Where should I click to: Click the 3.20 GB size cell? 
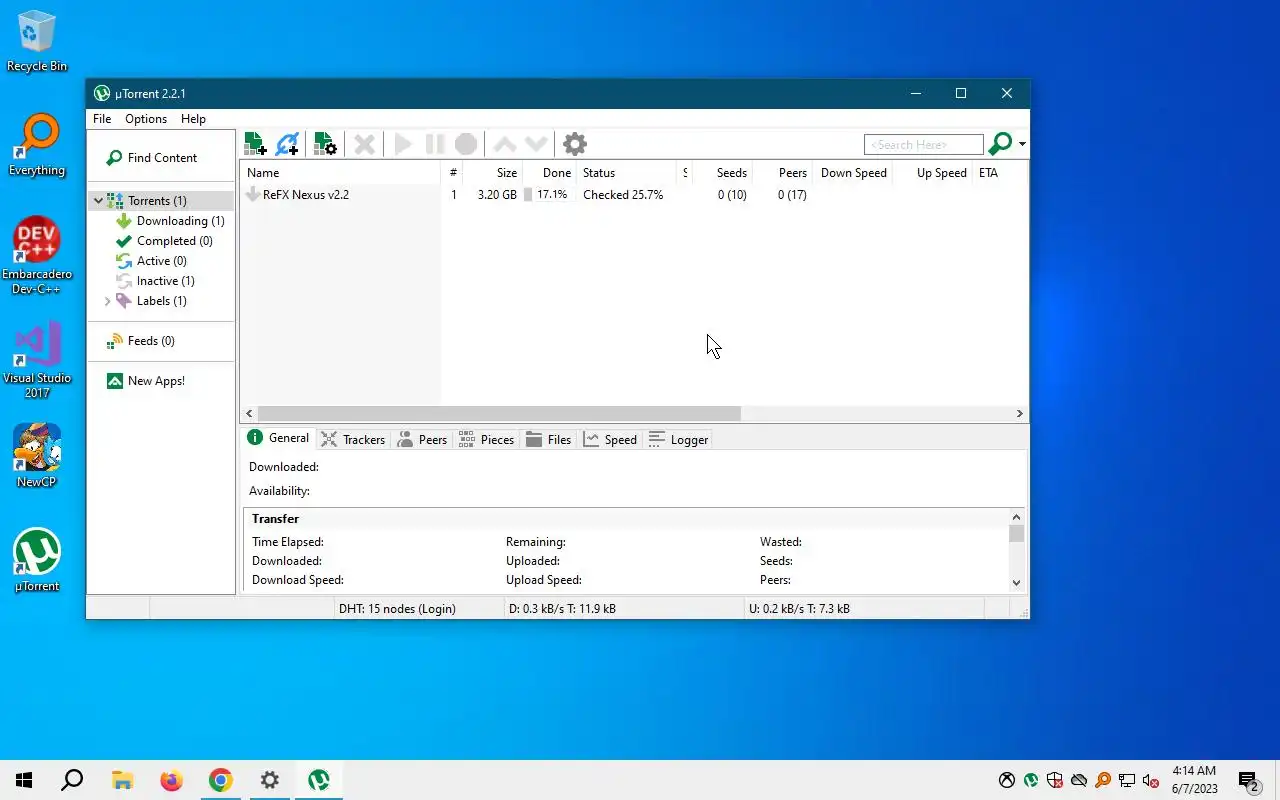tap(497, 195)
